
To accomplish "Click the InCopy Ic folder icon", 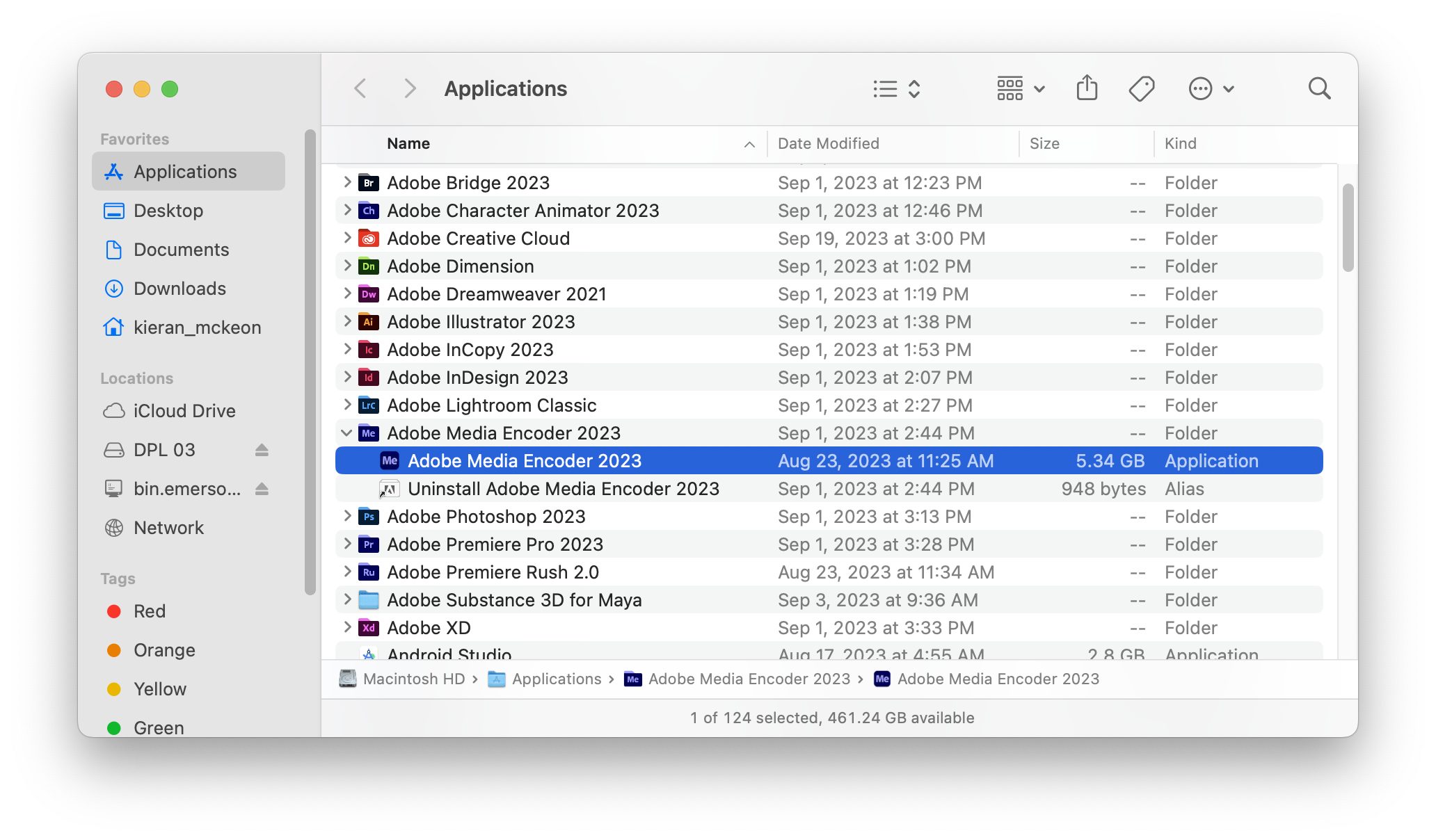I will (x=369, y=350).
